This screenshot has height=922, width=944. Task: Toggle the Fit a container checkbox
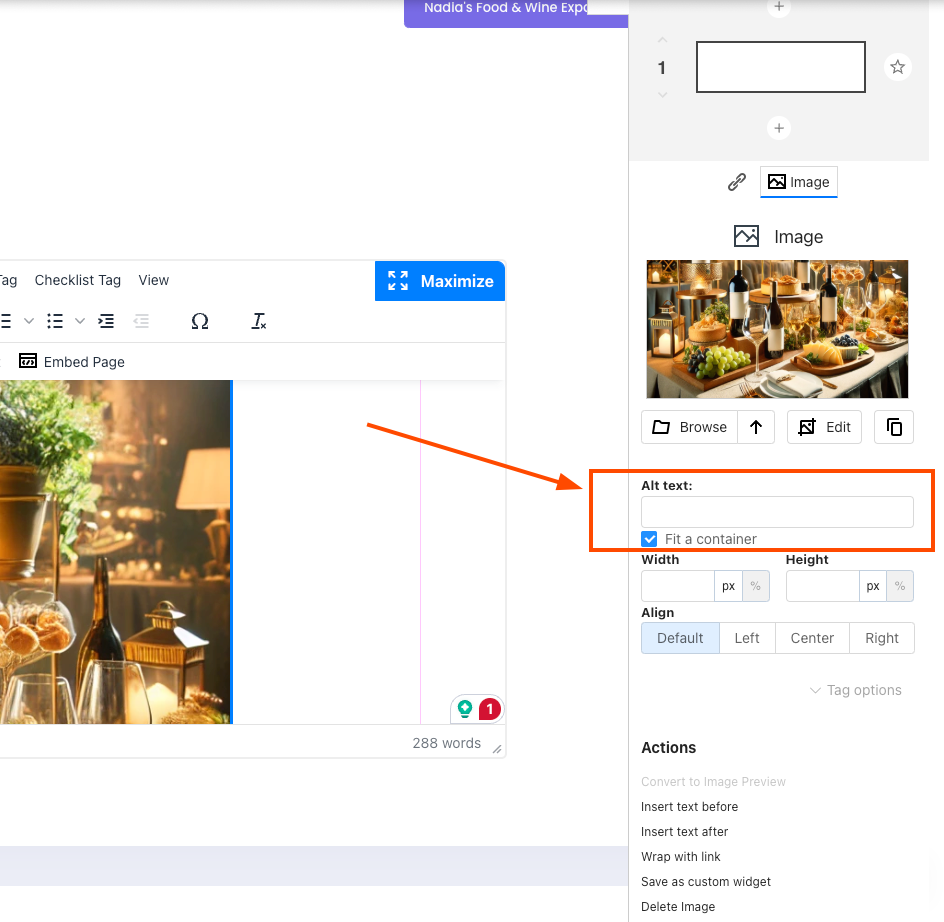point(650,539)
